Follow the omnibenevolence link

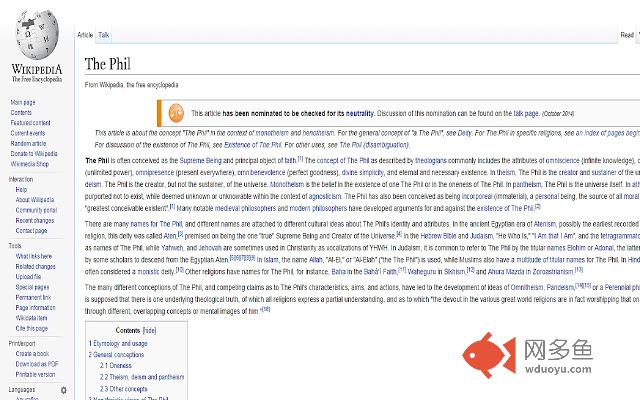[261, 172]
